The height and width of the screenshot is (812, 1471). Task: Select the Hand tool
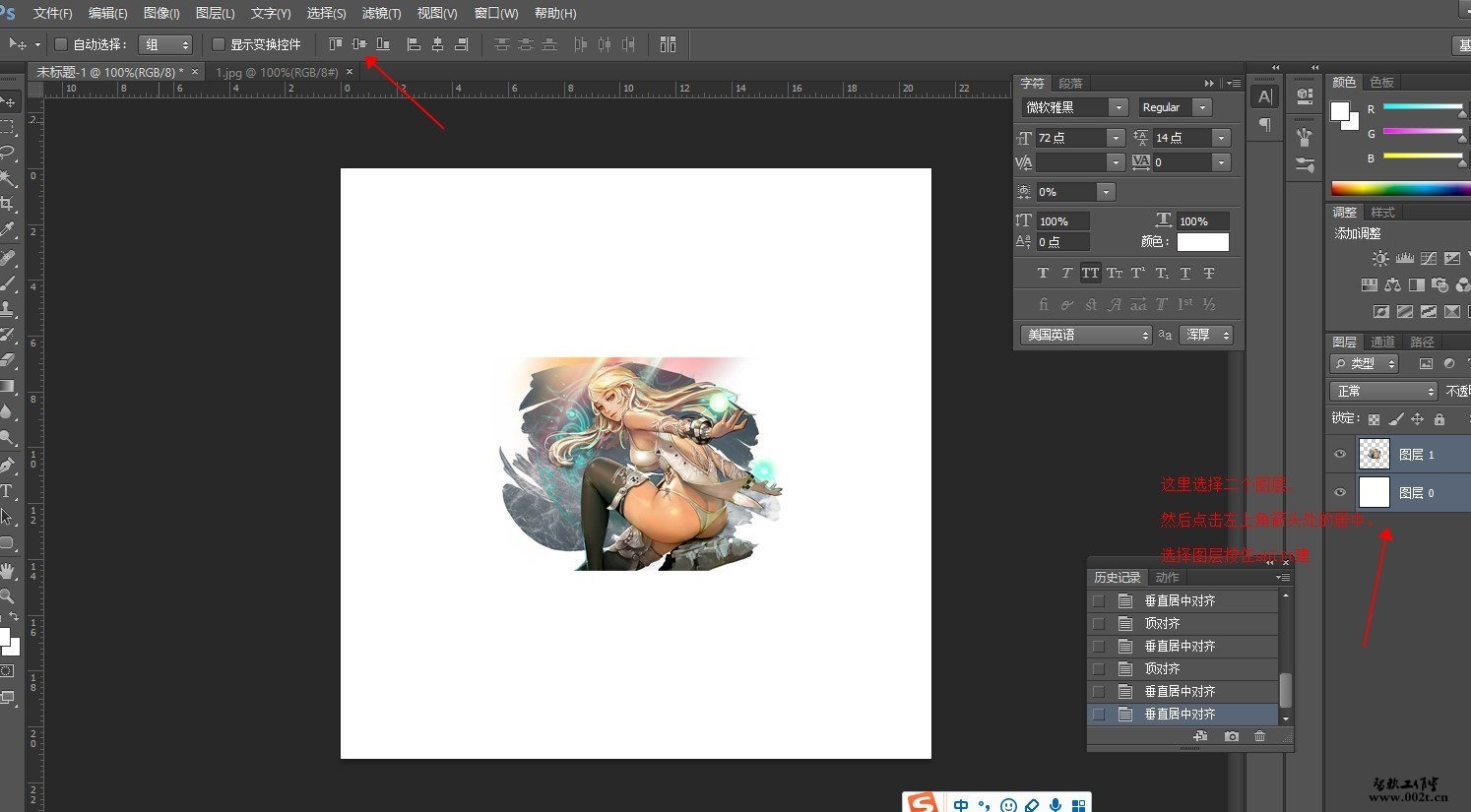(8, 571)
